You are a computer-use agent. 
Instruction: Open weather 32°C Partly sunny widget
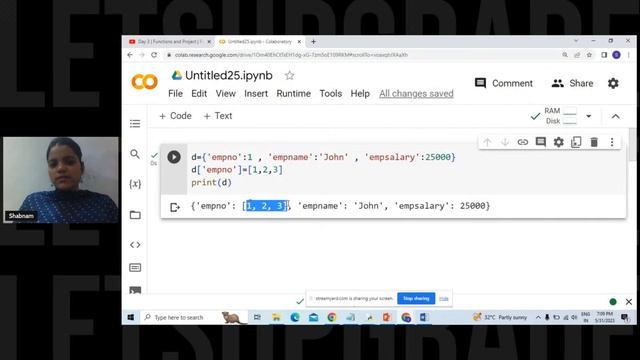click(x=500, y=317)
